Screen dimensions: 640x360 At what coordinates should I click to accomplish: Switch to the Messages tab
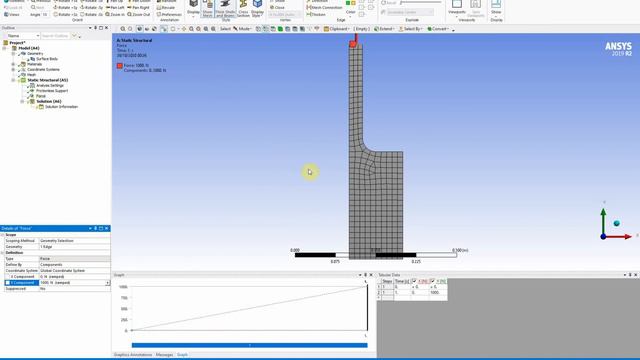pos(164,355)
